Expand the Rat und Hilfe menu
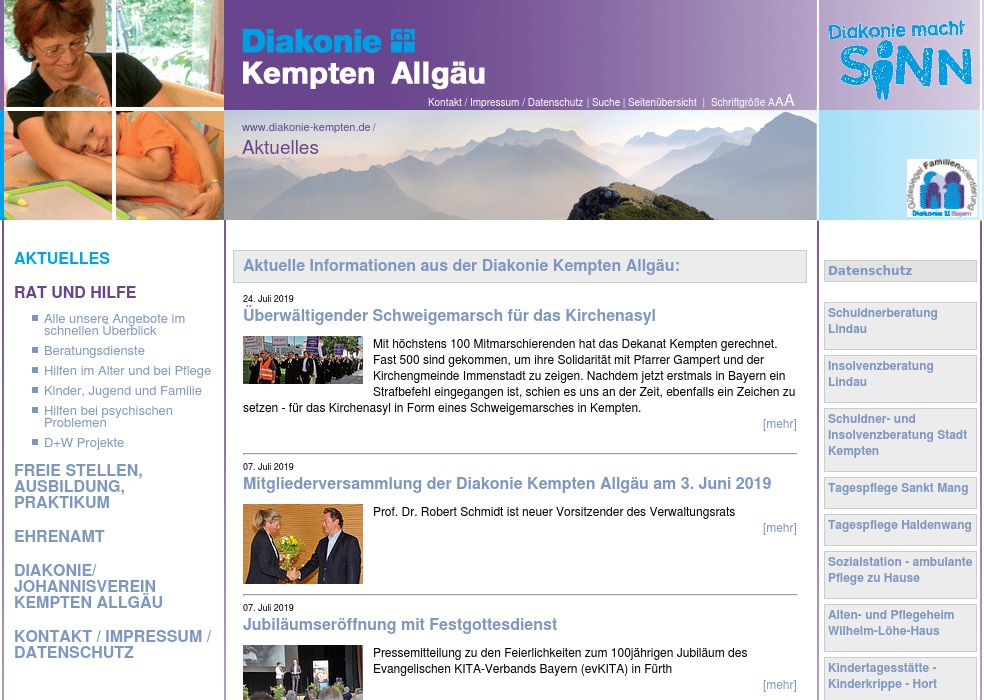Viewport: 984px width, 700px height. [75, 293]
